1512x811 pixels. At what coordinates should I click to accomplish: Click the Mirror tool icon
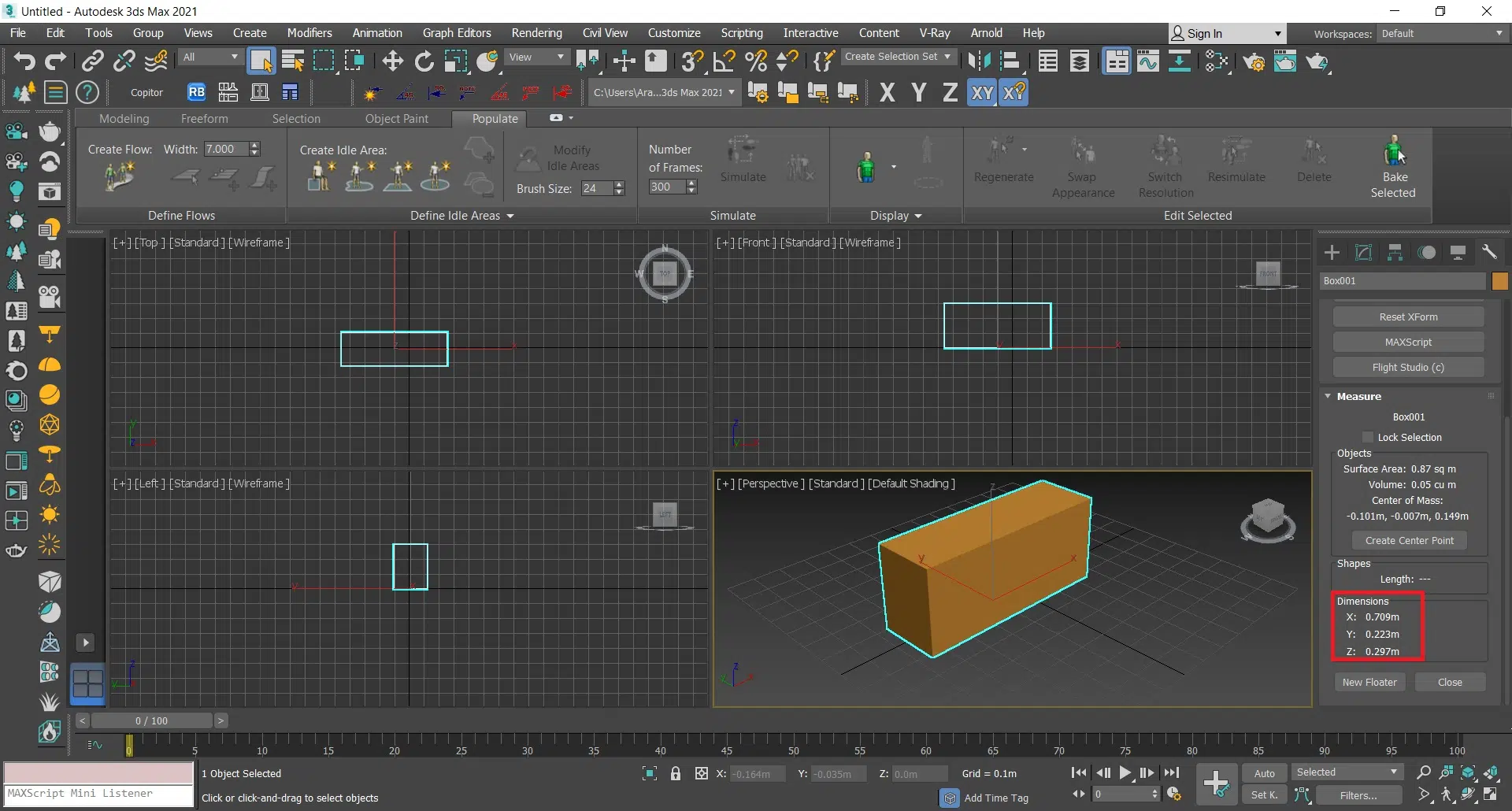[978, 61]
